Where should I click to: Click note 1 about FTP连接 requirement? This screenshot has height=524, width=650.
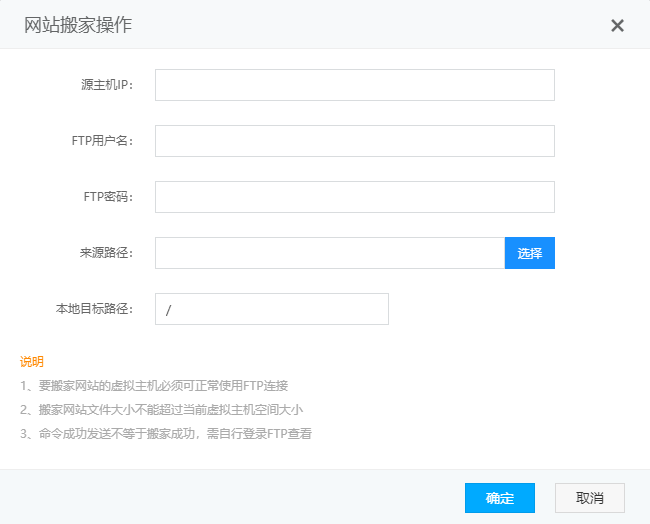153,385
